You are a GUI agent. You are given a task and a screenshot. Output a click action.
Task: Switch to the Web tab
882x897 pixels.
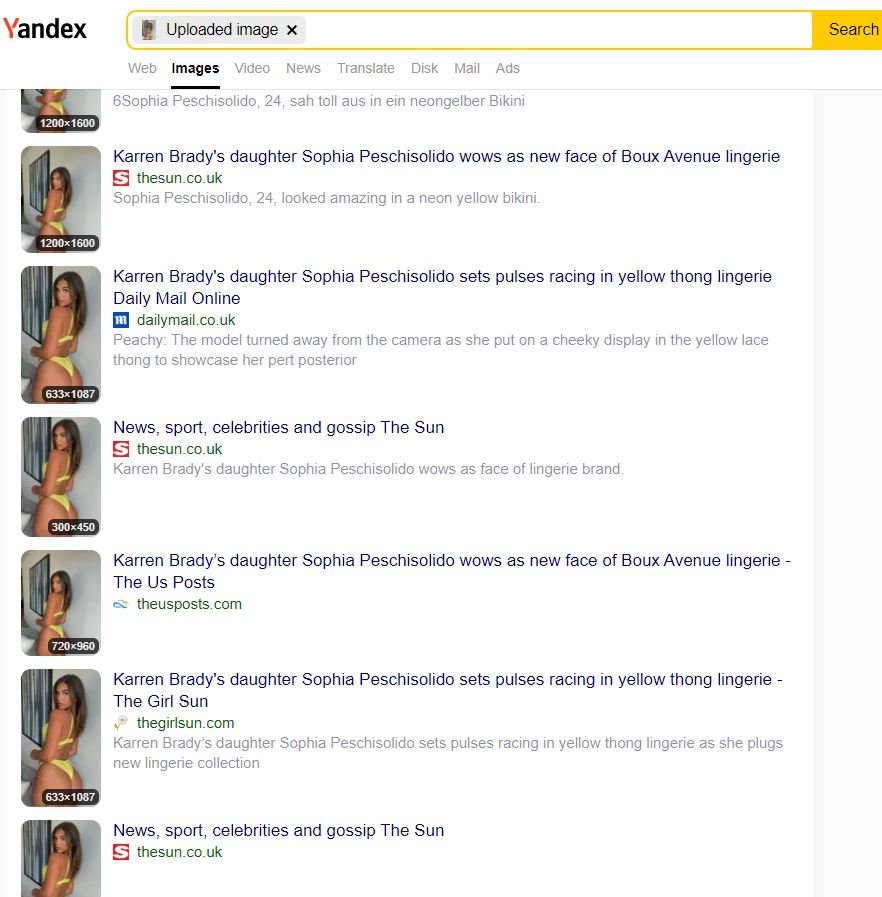(142, 68)
